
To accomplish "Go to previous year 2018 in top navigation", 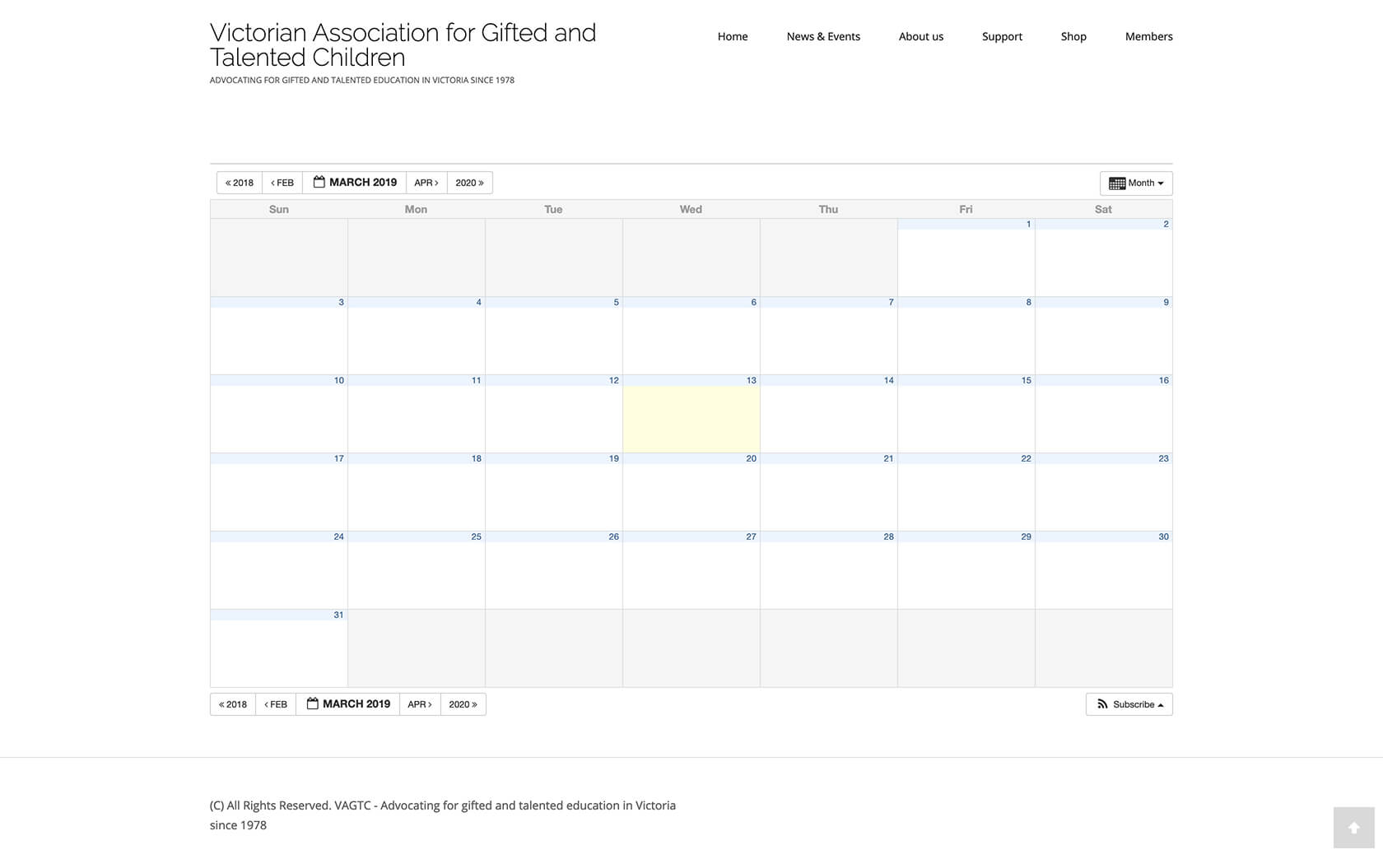I will pos(240,183).
